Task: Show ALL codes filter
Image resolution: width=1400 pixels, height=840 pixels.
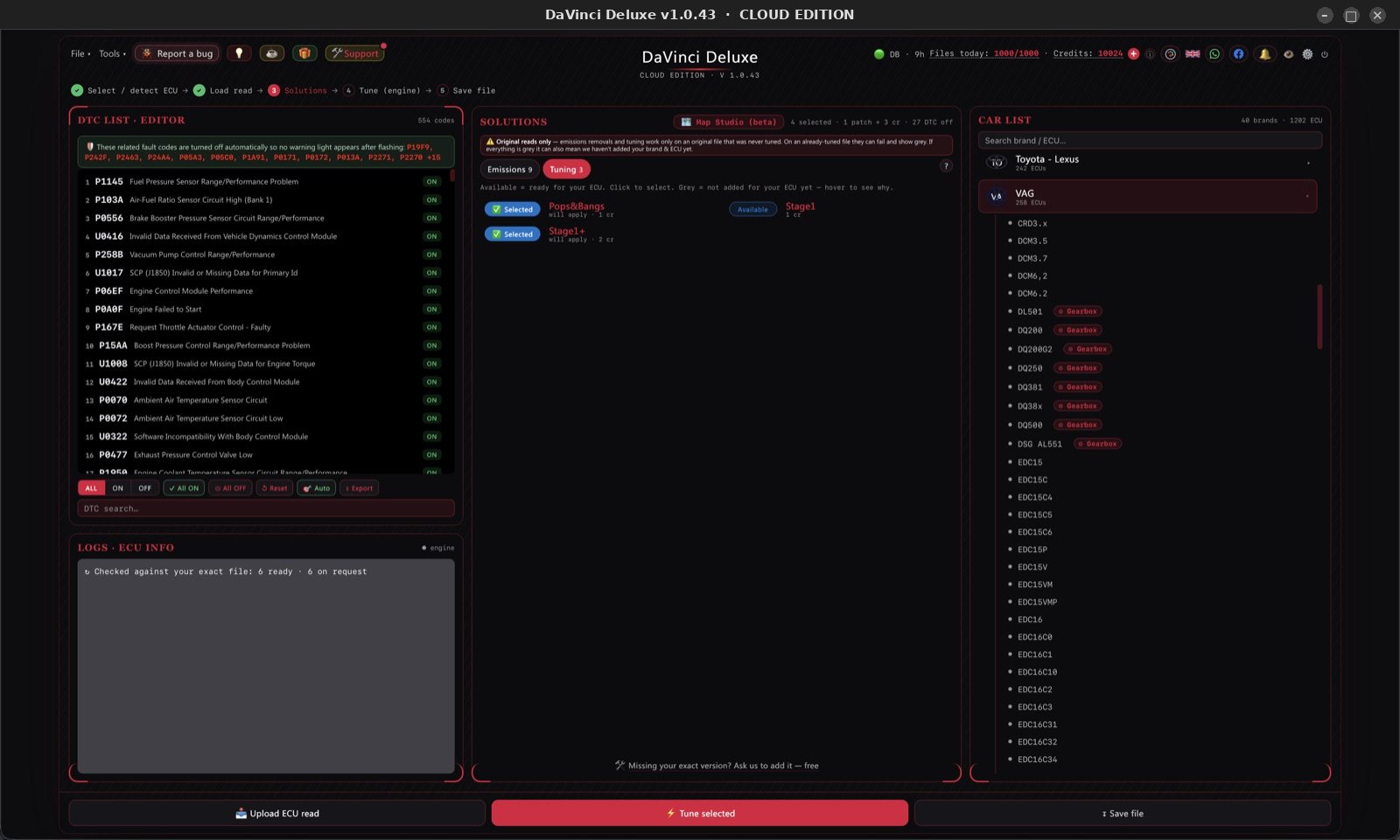Action: [91, 488]
